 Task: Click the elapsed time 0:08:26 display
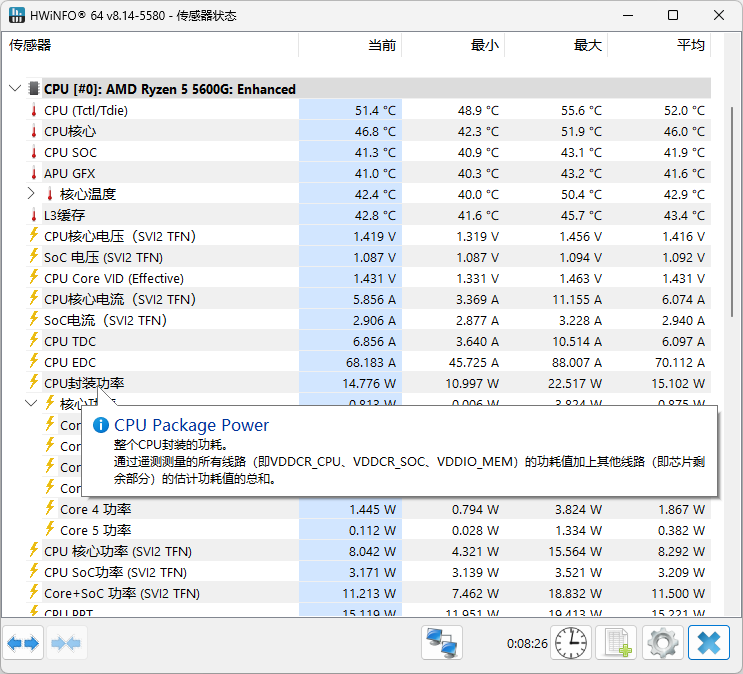coord(527,644)
